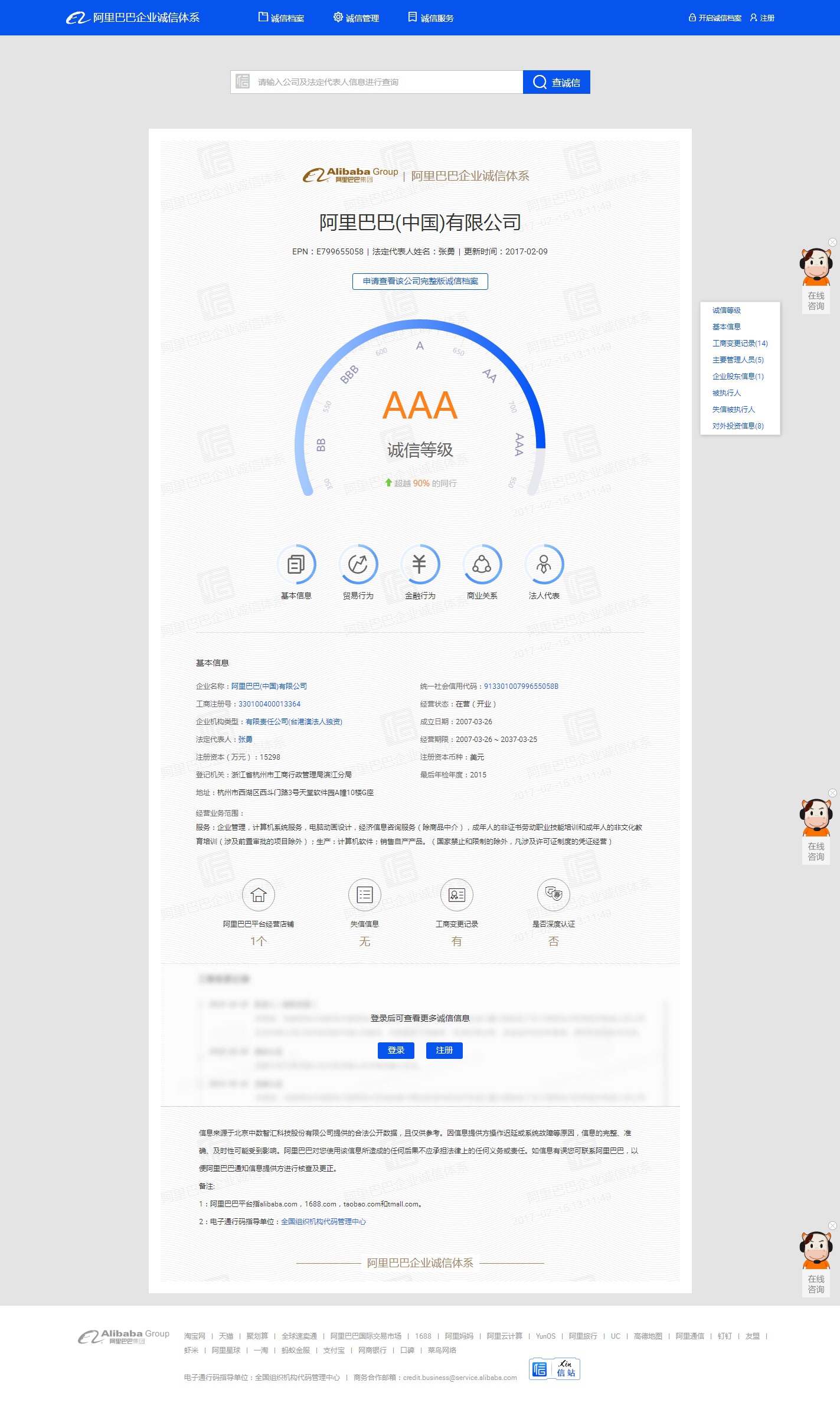Click the 法人代表 person icon
Screen dimensions: 840x1416
(544, 564)
